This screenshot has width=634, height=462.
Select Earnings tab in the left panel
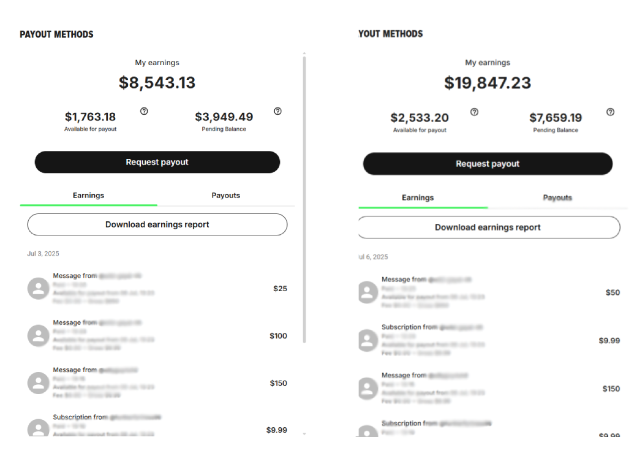click(89, 195)
